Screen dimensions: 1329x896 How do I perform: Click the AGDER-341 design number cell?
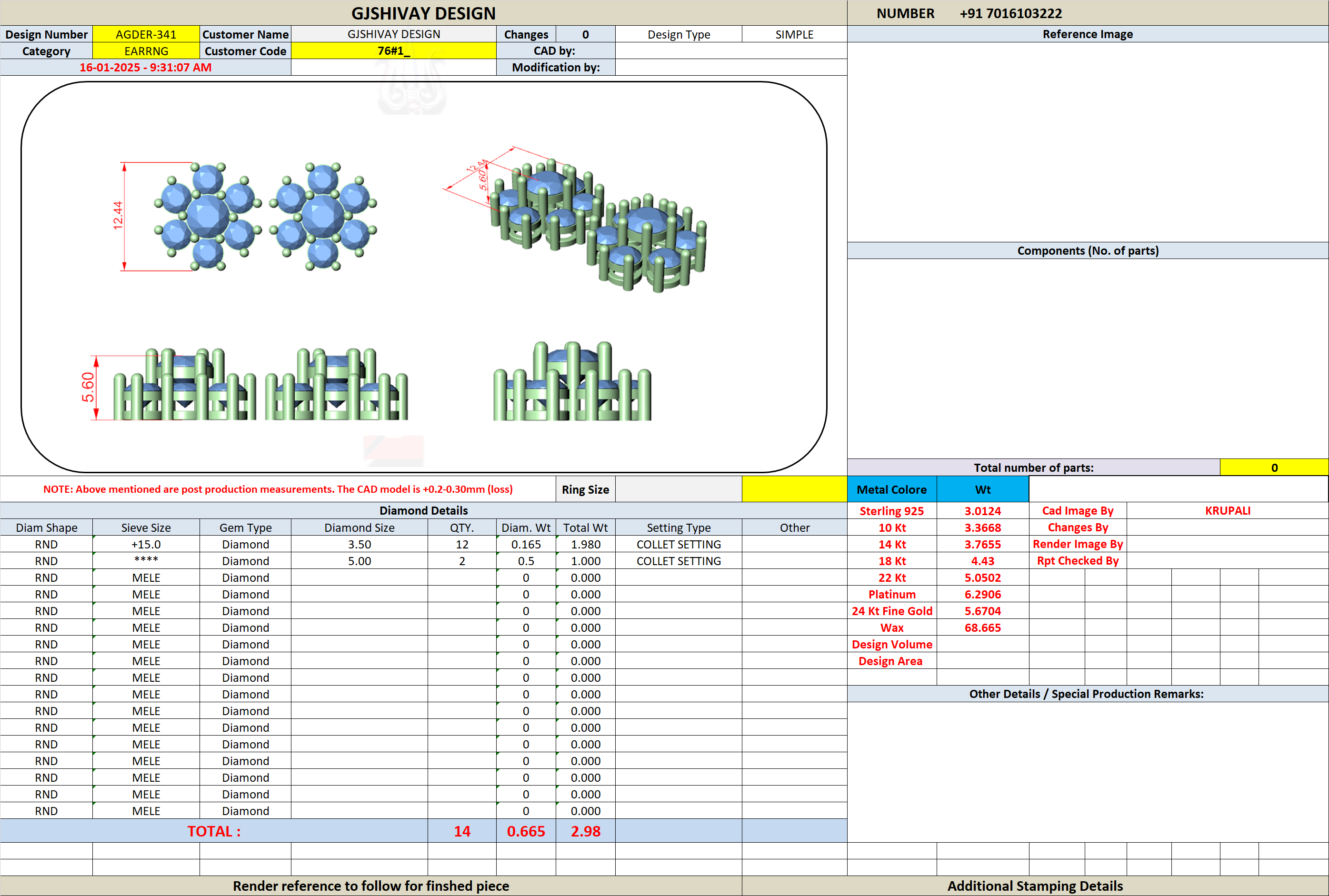click(146, 34)
